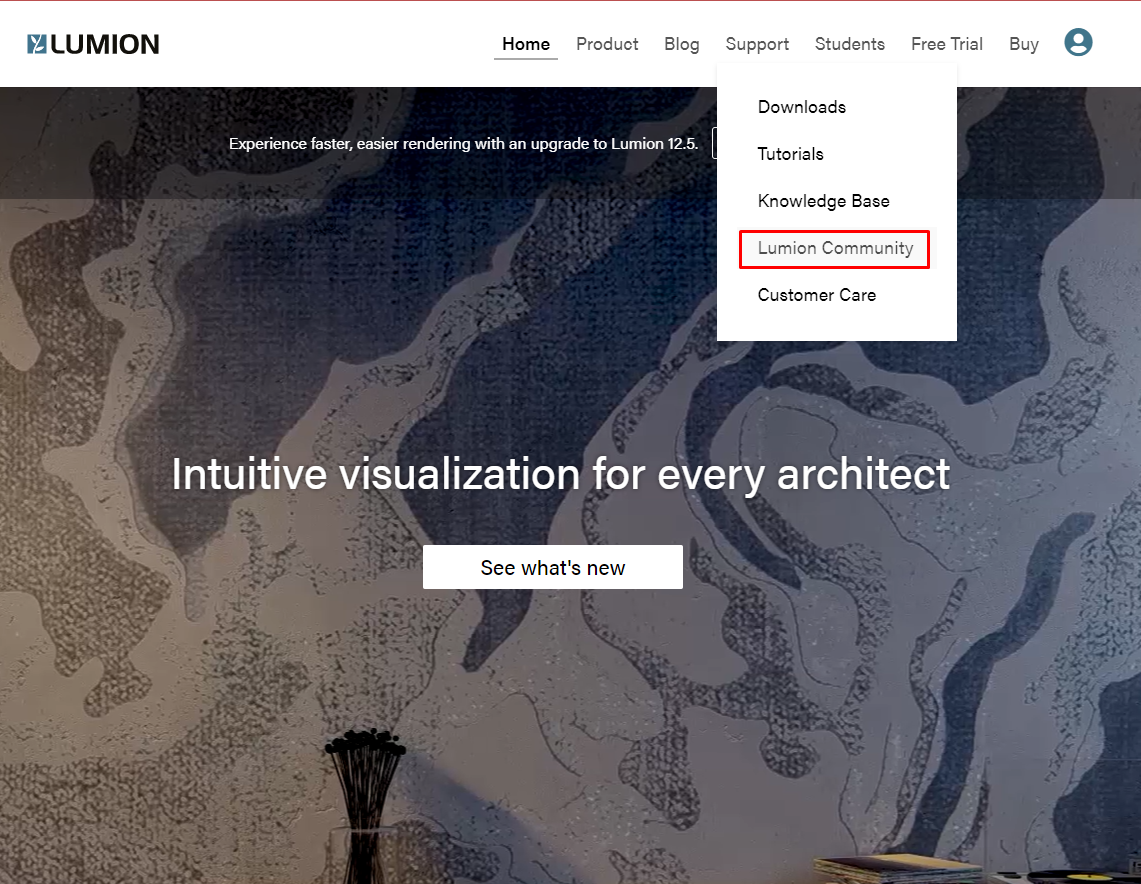Open Tutorials from the Support dropdown
1141x884 pixels.
click(x=790, y=154)
